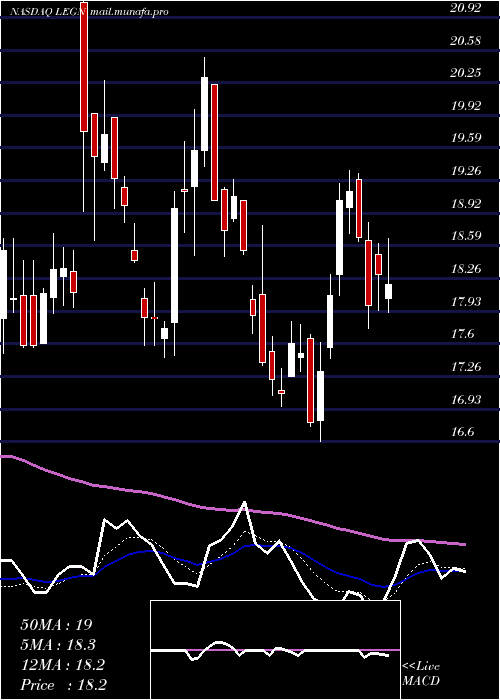Select the 20.92 price axis label
500x700 pixels.
[466, 8]
